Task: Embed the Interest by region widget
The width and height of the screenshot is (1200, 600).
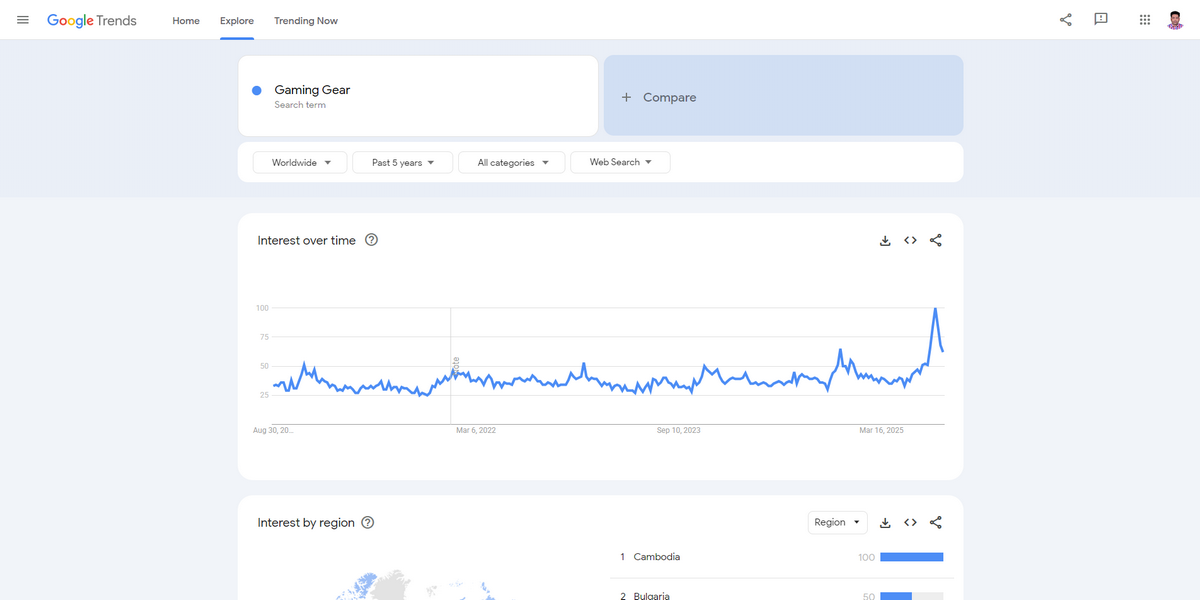Action: (x=910, y=523)
